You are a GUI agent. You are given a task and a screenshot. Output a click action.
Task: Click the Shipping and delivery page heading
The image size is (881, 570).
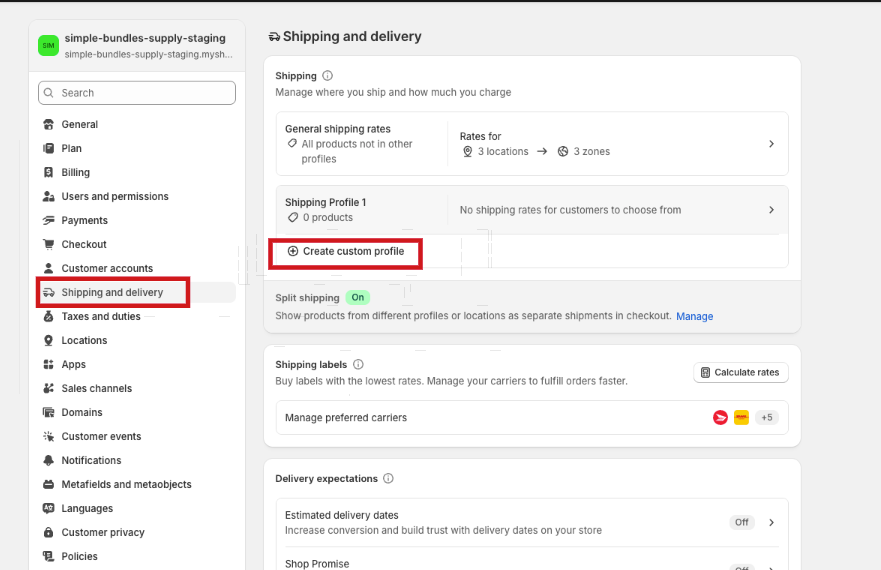point(352,37)
